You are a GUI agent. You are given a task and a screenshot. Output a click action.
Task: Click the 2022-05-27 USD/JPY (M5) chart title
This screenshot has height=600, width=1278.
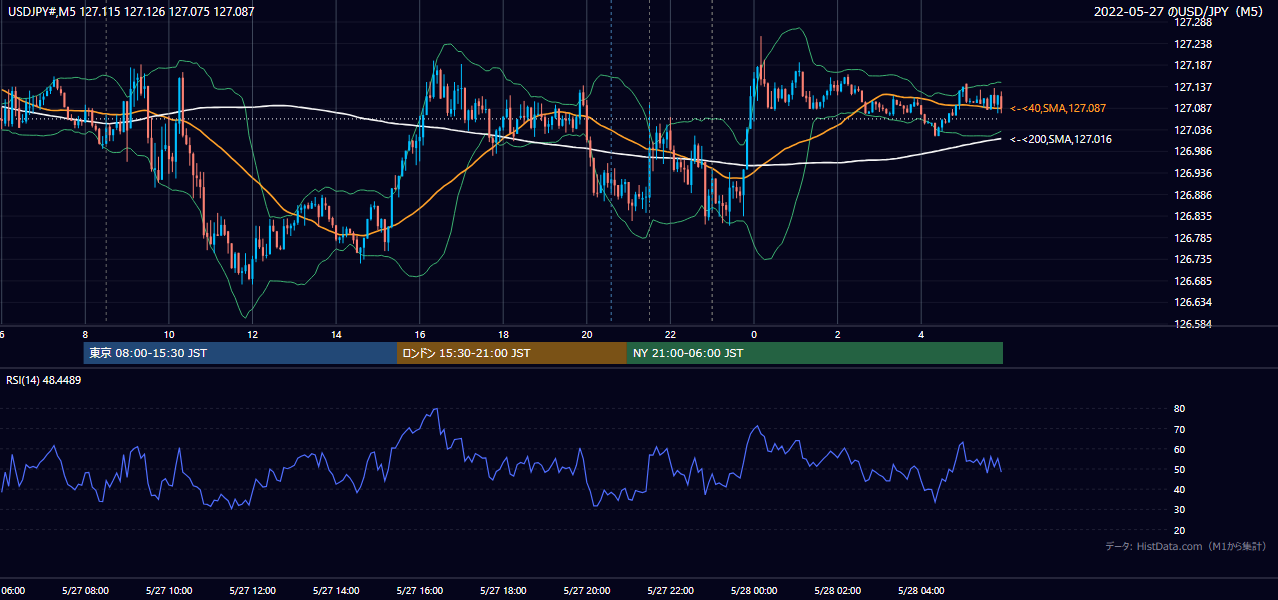(1180, 12)
